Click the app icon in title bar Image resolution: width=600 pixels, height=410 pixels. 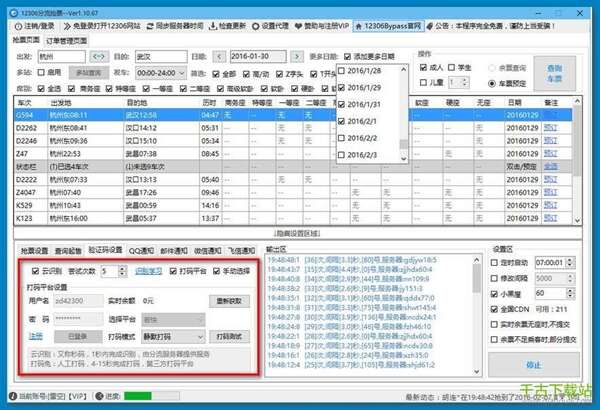14,13
